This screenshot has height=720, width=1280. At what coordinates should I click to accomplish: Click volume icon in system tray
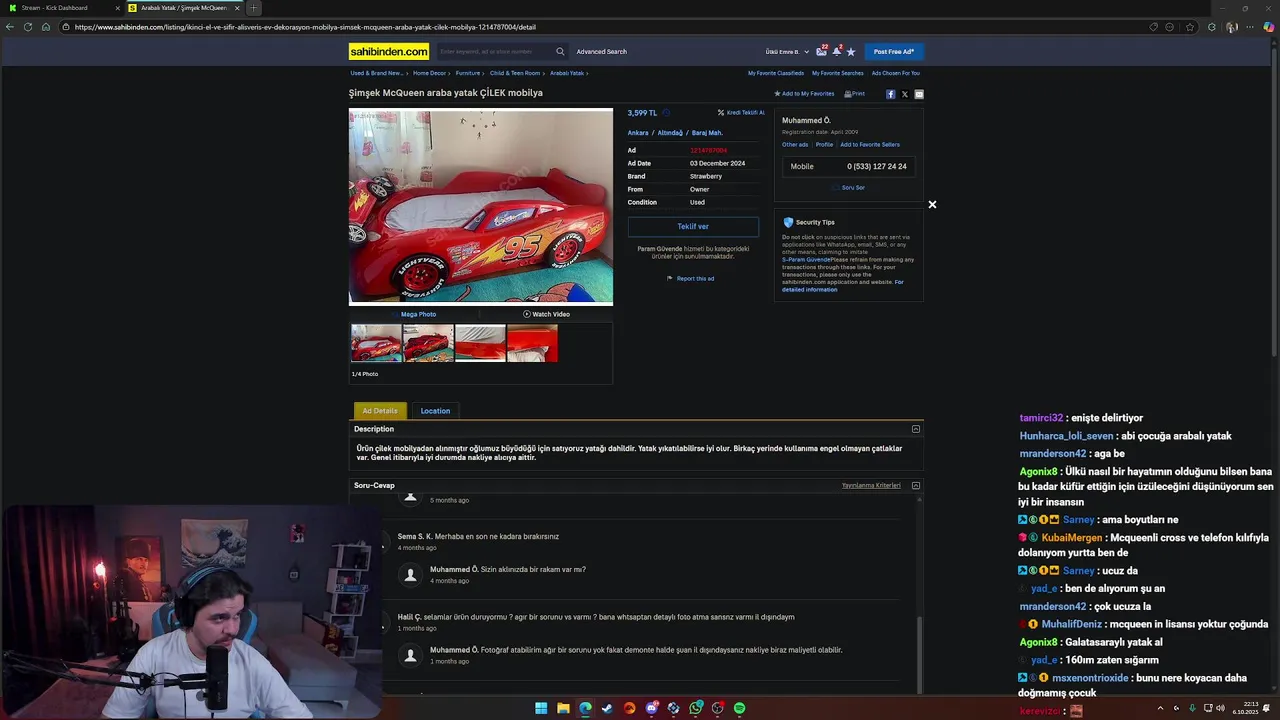1220,708
